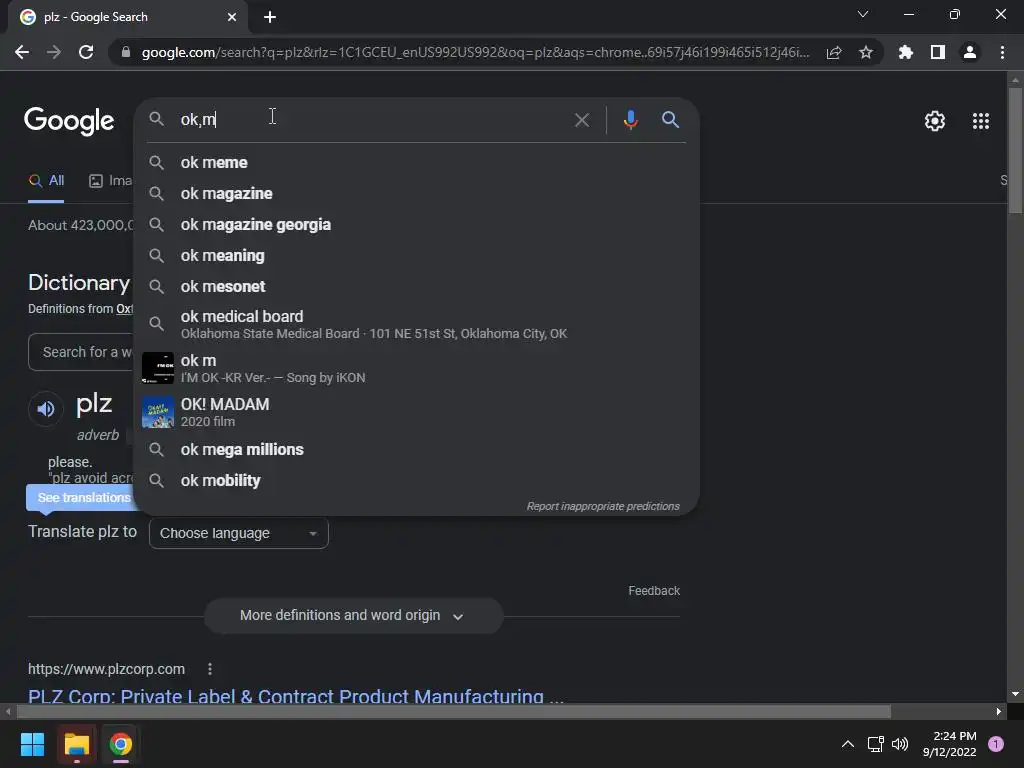Click 'Report inappropriate predictions'
Image resolution: width=1024 pixels, height=768 pixels.
(603, 506)
